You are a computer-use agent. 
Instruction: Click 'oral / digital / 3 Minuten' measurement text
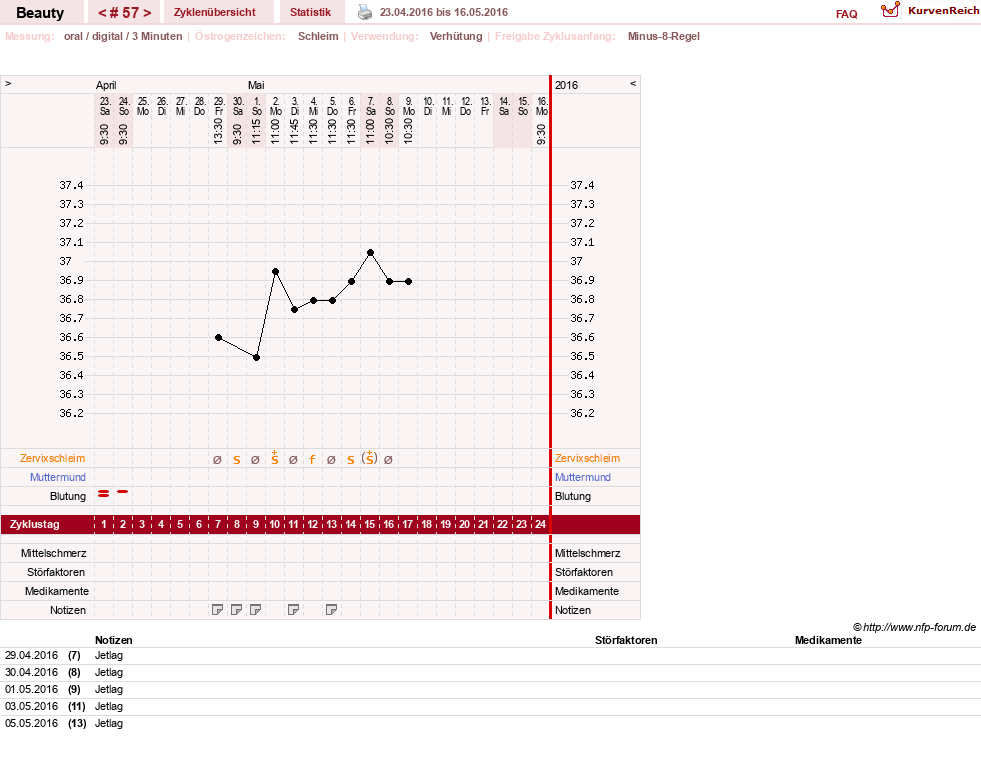pyautogui.click(x=123, y=36)
